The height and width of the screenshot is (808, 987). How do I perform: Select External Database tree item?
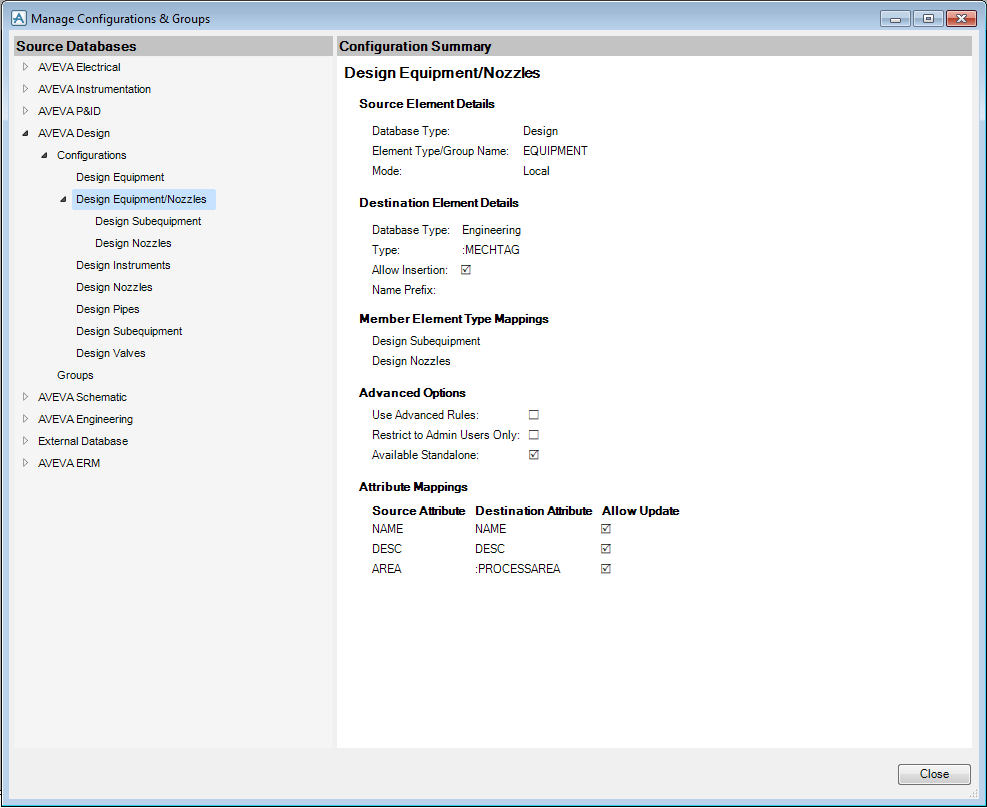[83, 441]
